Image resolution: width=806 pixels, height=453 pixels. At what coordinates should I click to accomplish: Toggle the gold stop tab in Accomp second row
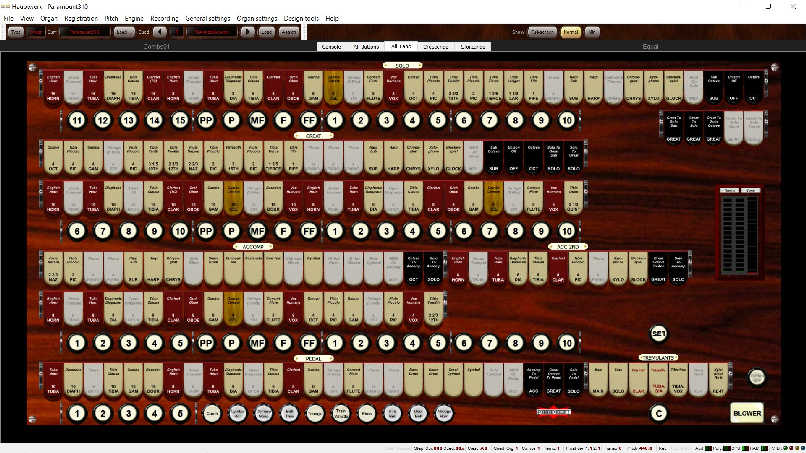233,309
